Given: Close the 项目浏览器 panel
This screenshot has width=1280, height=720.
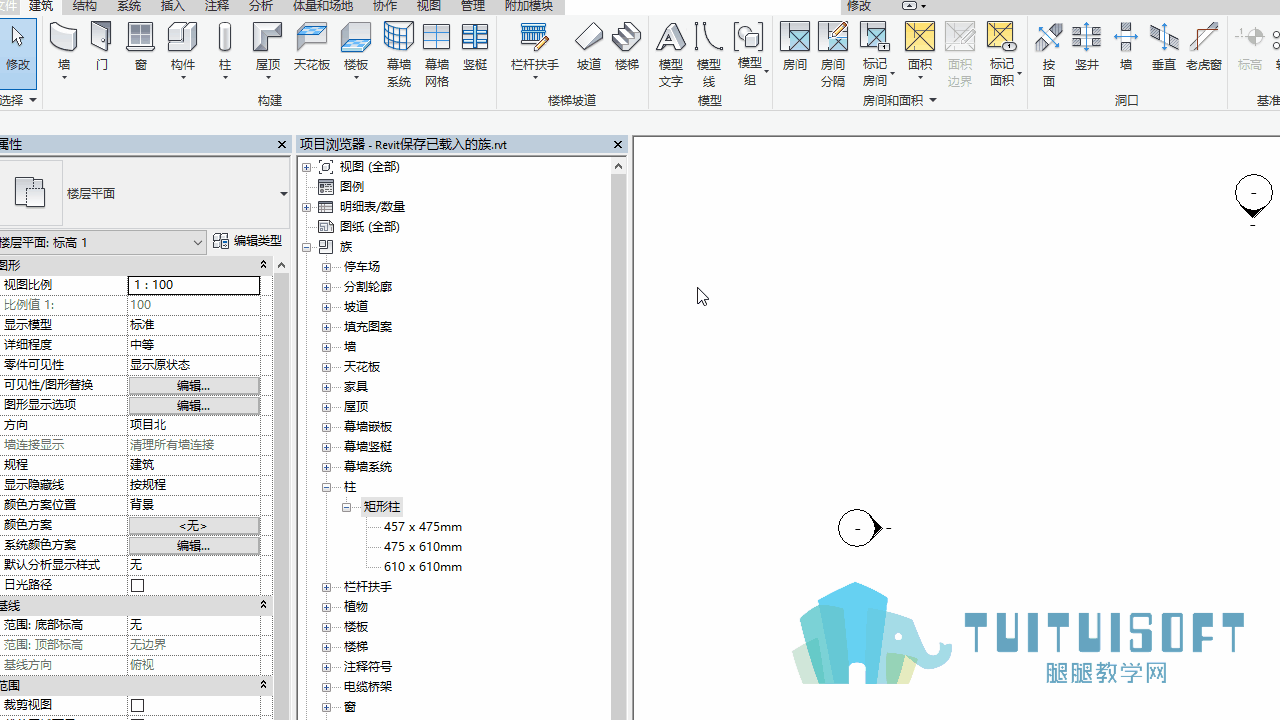Looking at the screenshot, I should tap(618, 145).
